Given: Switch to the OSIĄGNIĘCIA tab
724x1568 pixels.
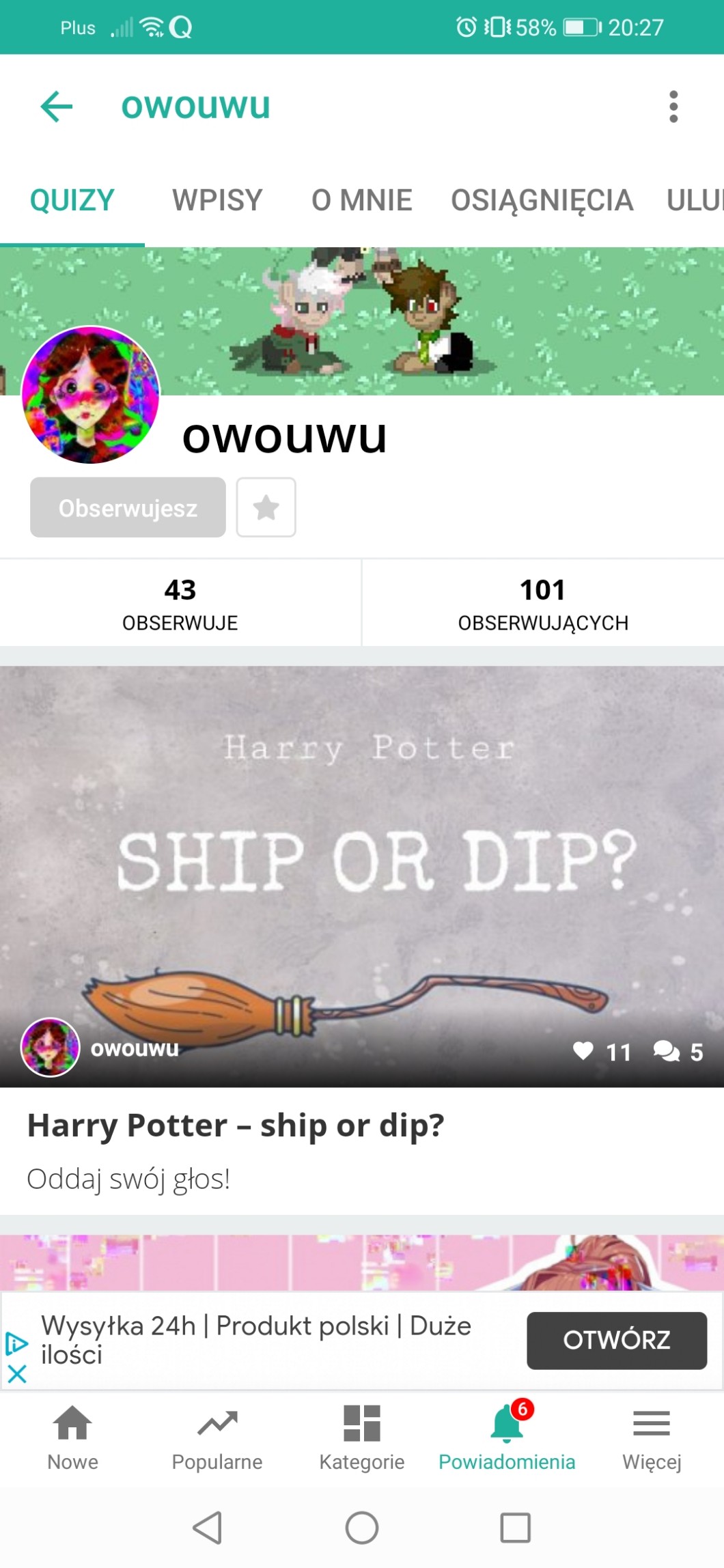Looking at the screenshot, I should pyautogui.click(x=542, y=200).
